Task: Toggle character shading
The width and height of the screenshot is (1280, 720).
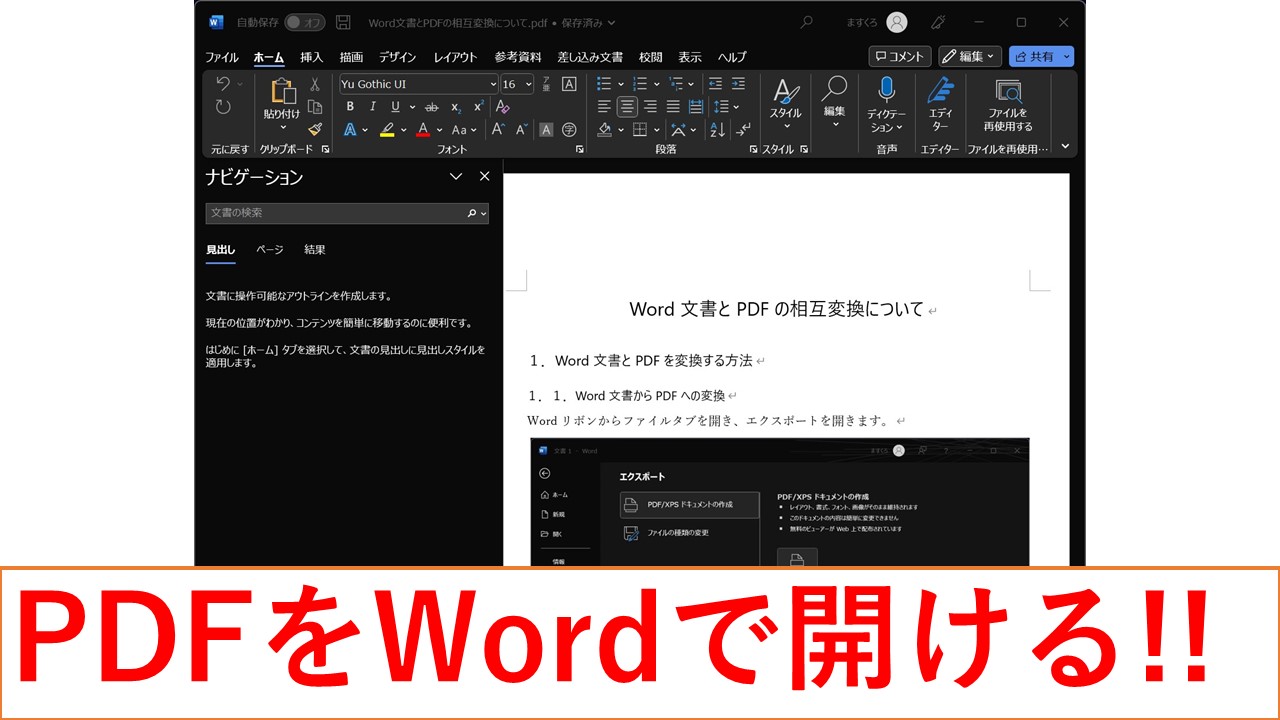Action: point(546,130)
